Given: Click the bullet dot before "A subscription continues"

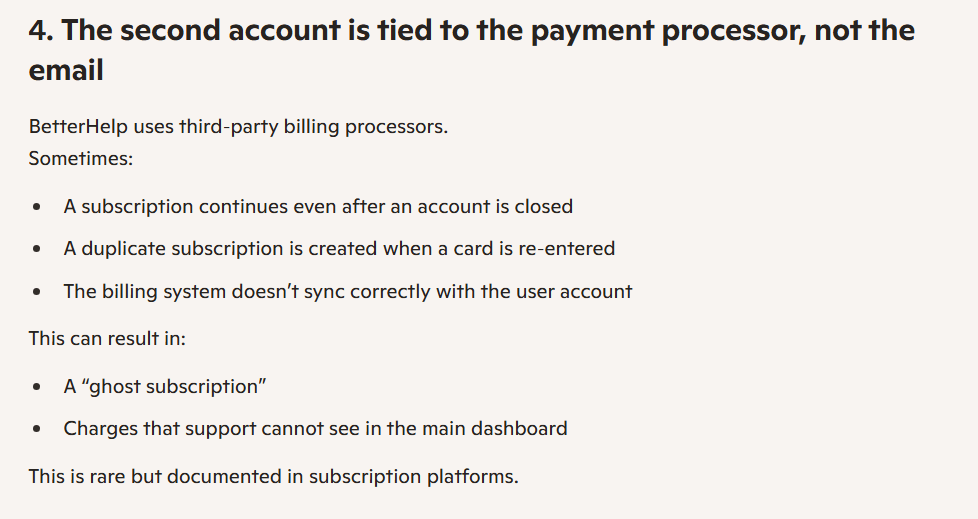Looking at the screenshot, I should 37,207.
